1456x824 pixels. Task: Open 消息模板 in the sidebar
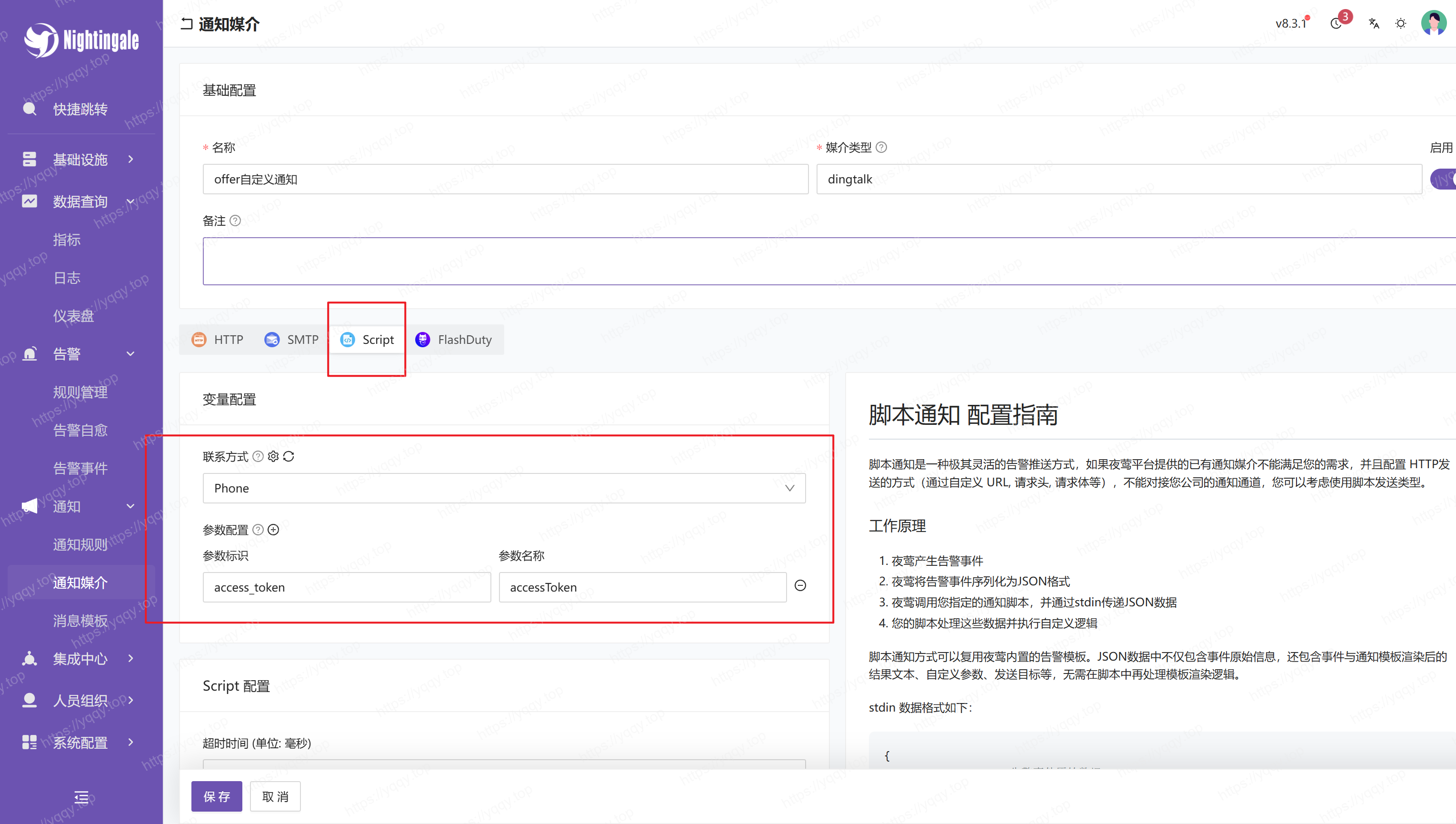pyautogui.click(x=80, y=621)
